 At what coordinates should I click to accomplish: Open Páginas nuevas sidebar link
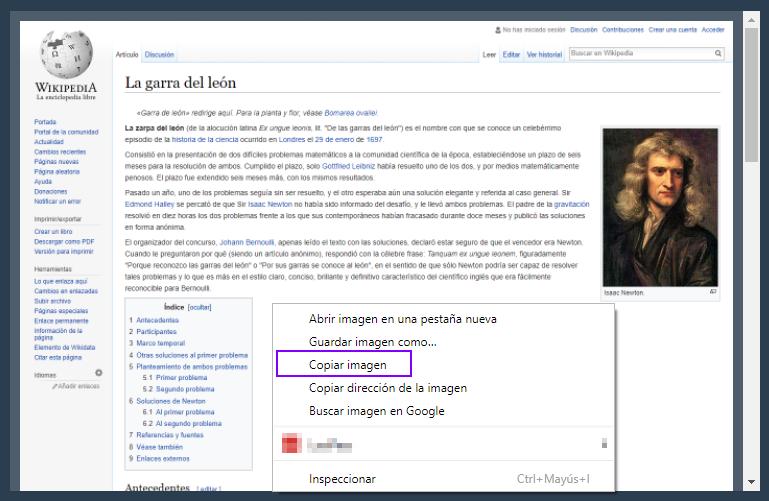(56, 161)
